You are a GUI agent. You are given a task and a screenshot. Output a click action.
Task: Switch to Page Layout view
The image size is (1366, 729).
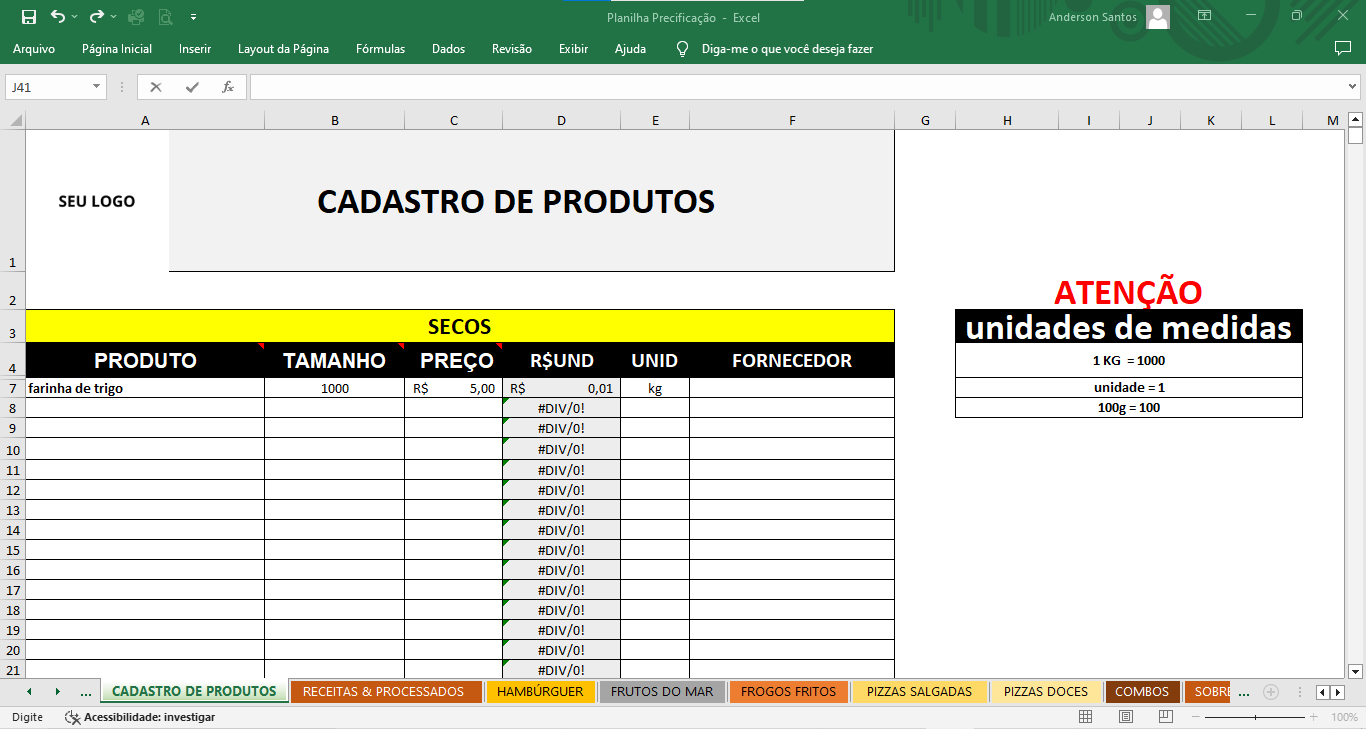(x=1125, y=717)
